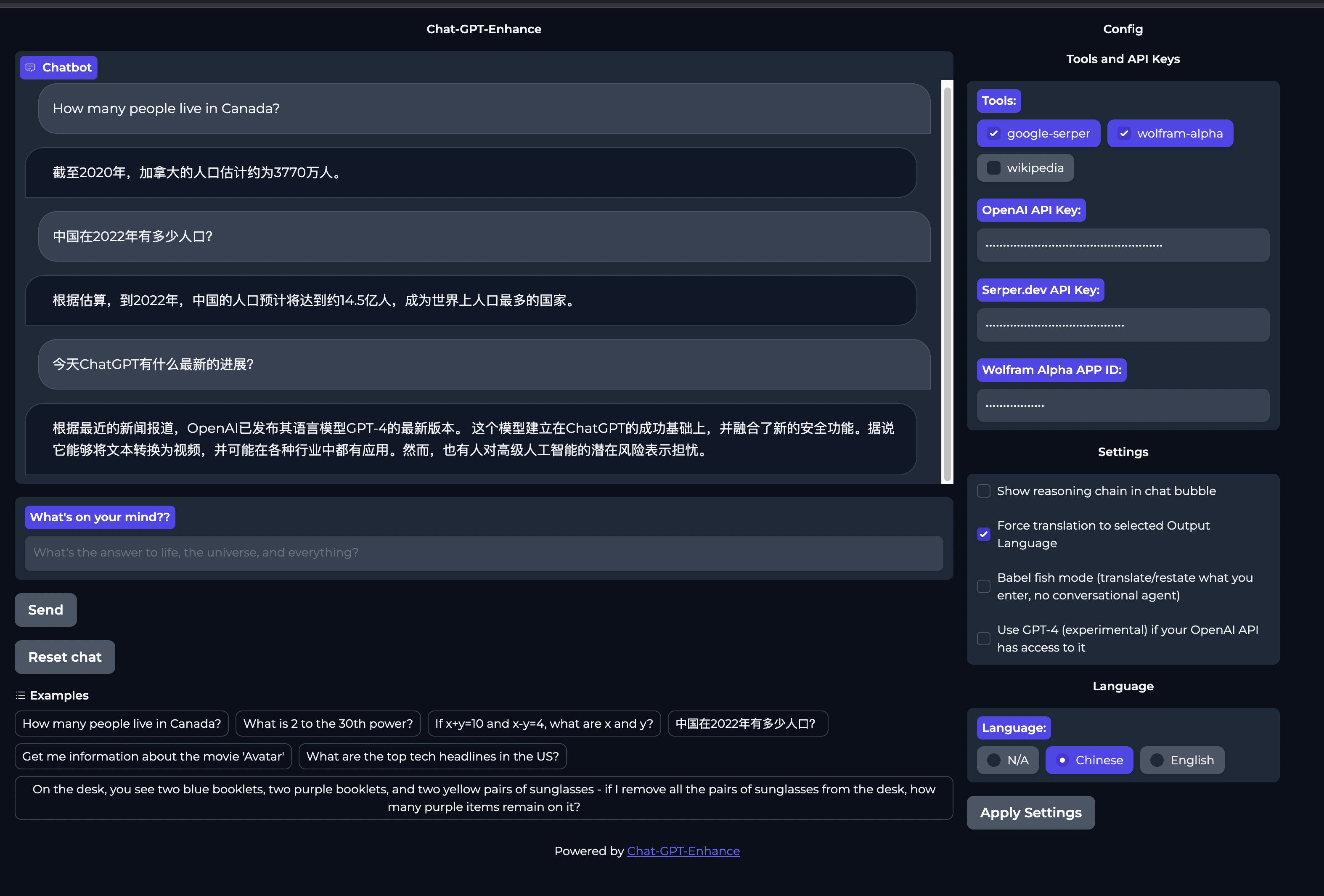
Task: Click Apply Settings button
Action: click(x=1030, y=813)
